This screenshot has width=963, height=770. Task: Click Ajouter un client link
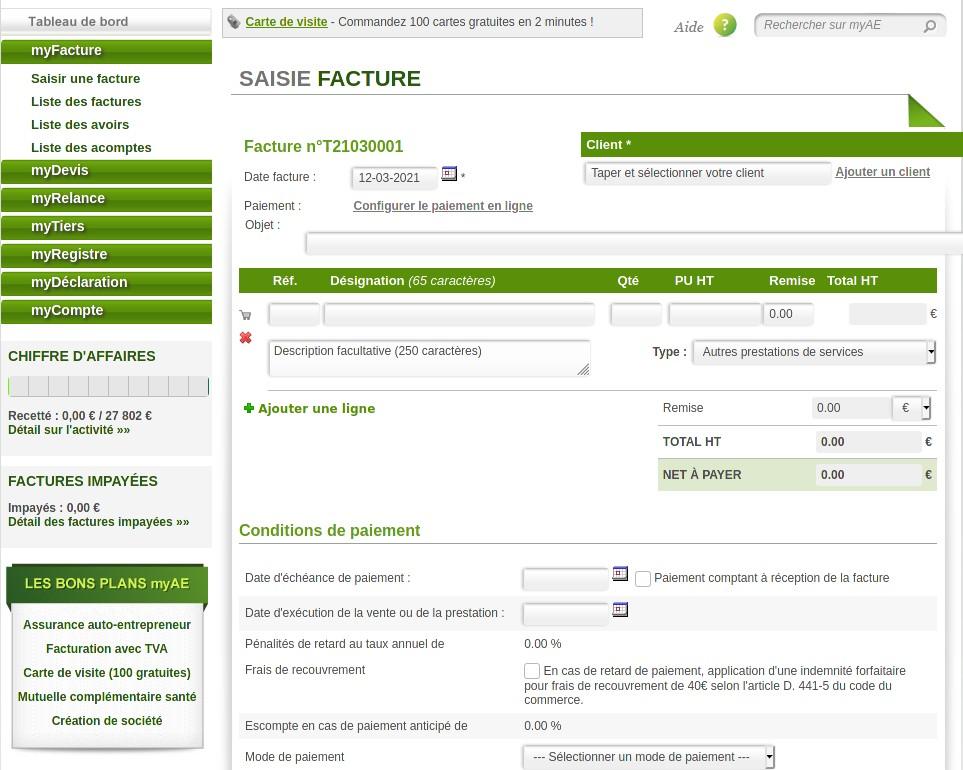pos(883,172)
